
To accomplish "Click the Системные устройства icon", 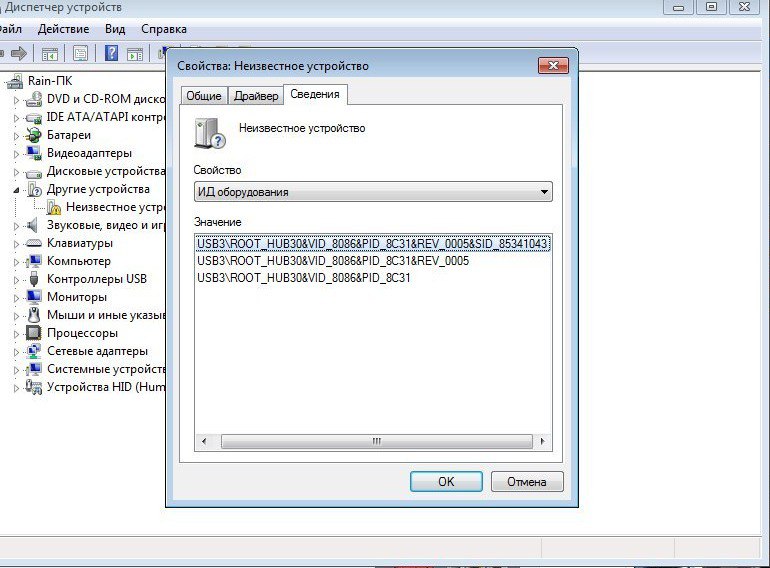I will click(x=33, y=369).
